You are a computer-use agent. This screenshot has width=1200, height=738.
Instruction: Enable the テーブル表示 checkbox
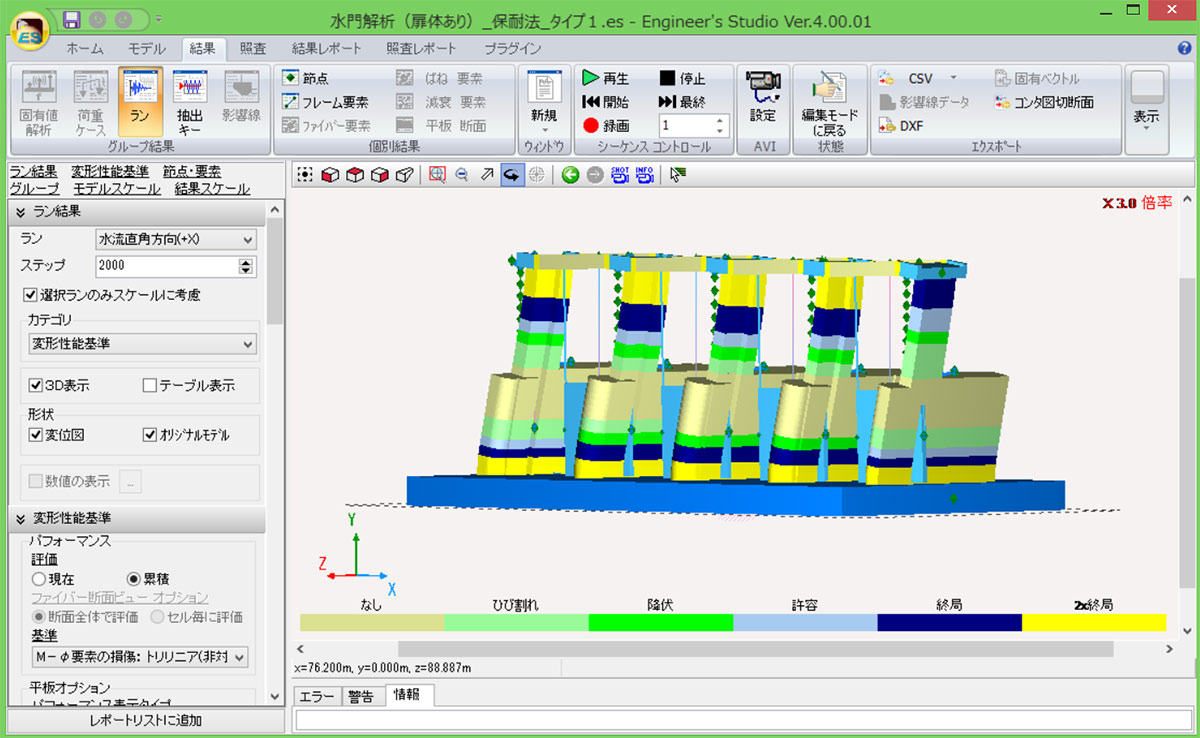(150, 385)
